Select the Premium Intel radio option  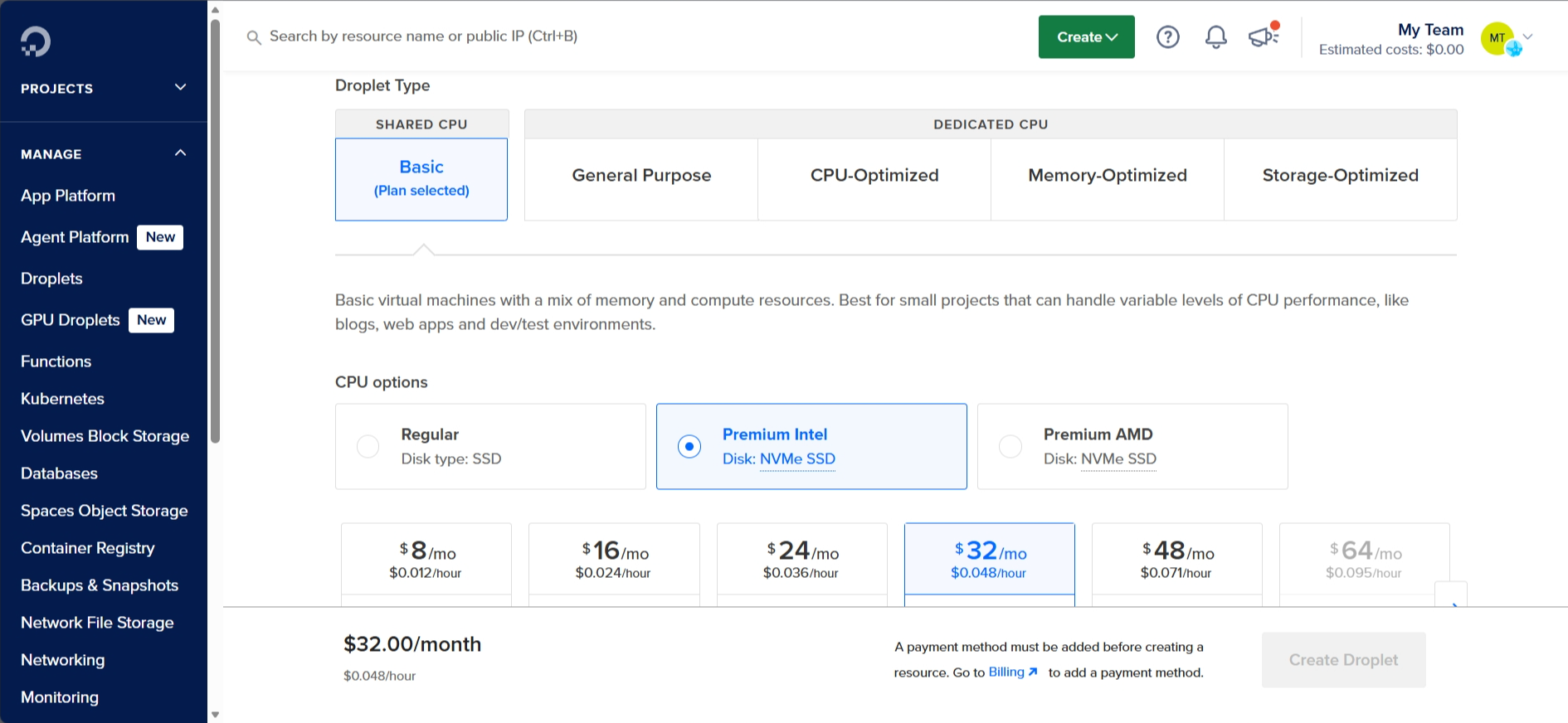coord(689,446)
